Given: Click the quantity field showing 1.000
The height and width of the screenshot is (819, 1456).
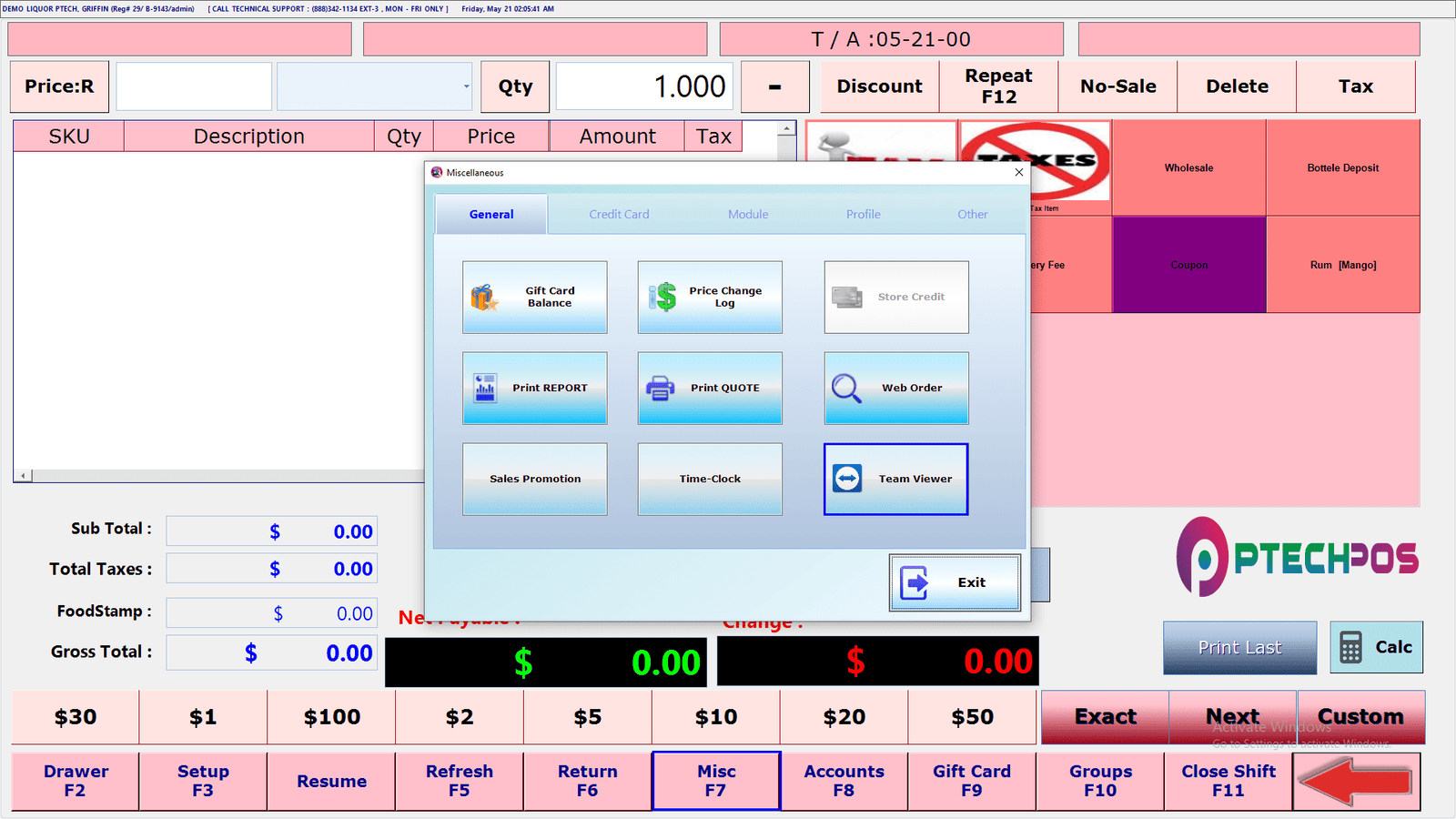Looking at the screenshot, I should 644,86.
